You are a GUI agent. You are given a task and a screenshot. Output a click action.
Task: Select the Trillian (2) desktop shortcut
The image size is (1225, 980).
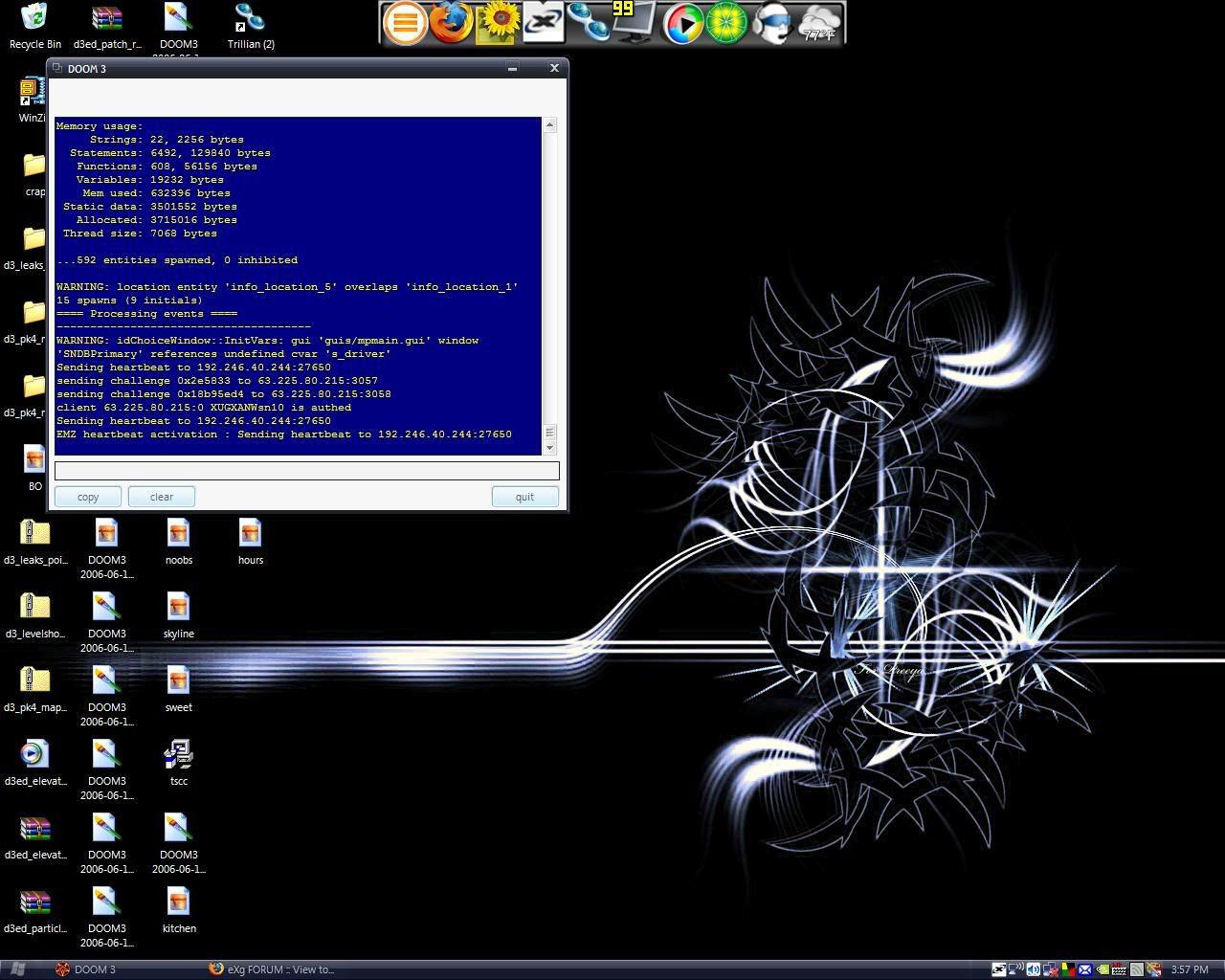[251, 27]
